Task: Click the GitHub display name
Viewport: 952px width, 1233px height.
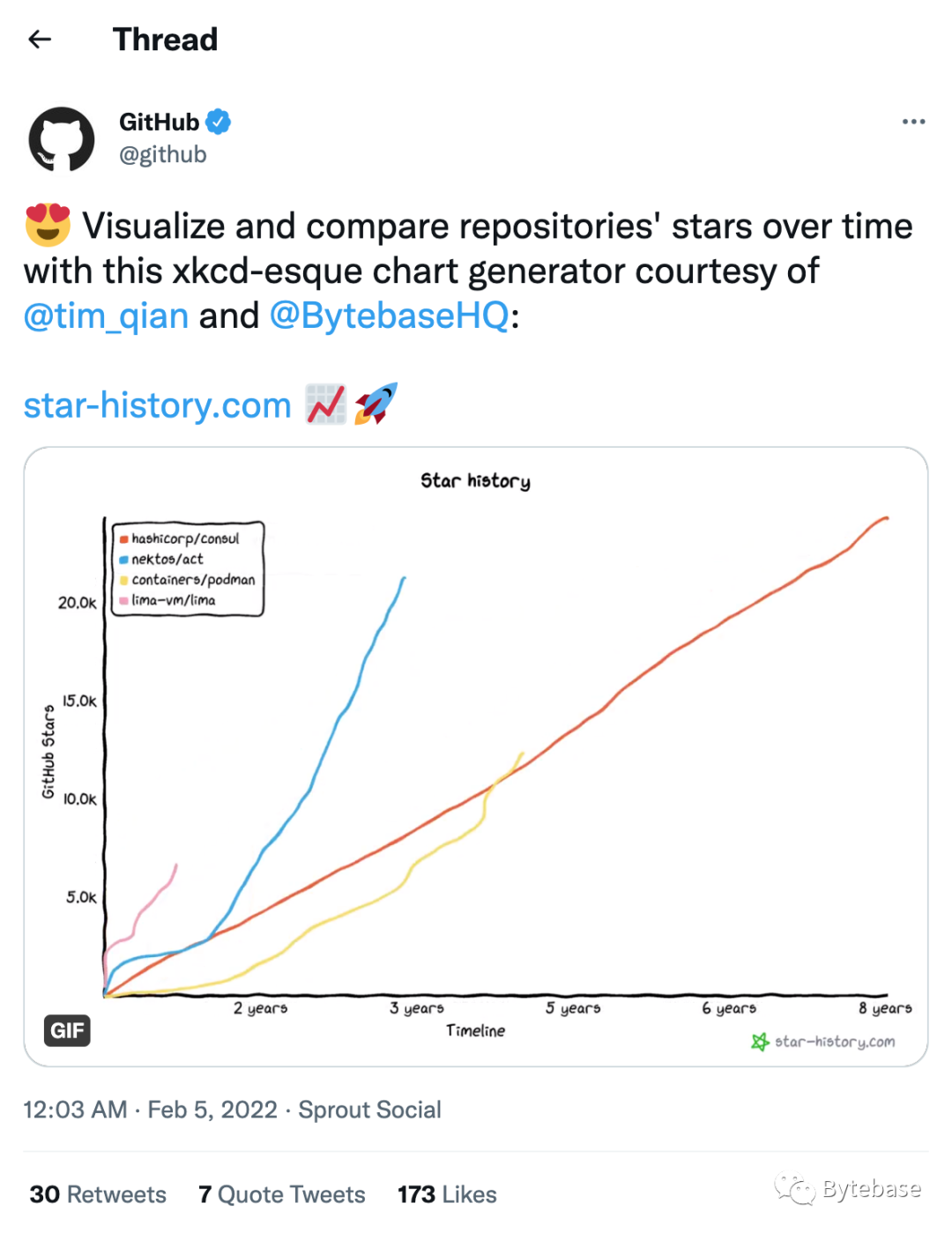Action: tap(159, 122)
